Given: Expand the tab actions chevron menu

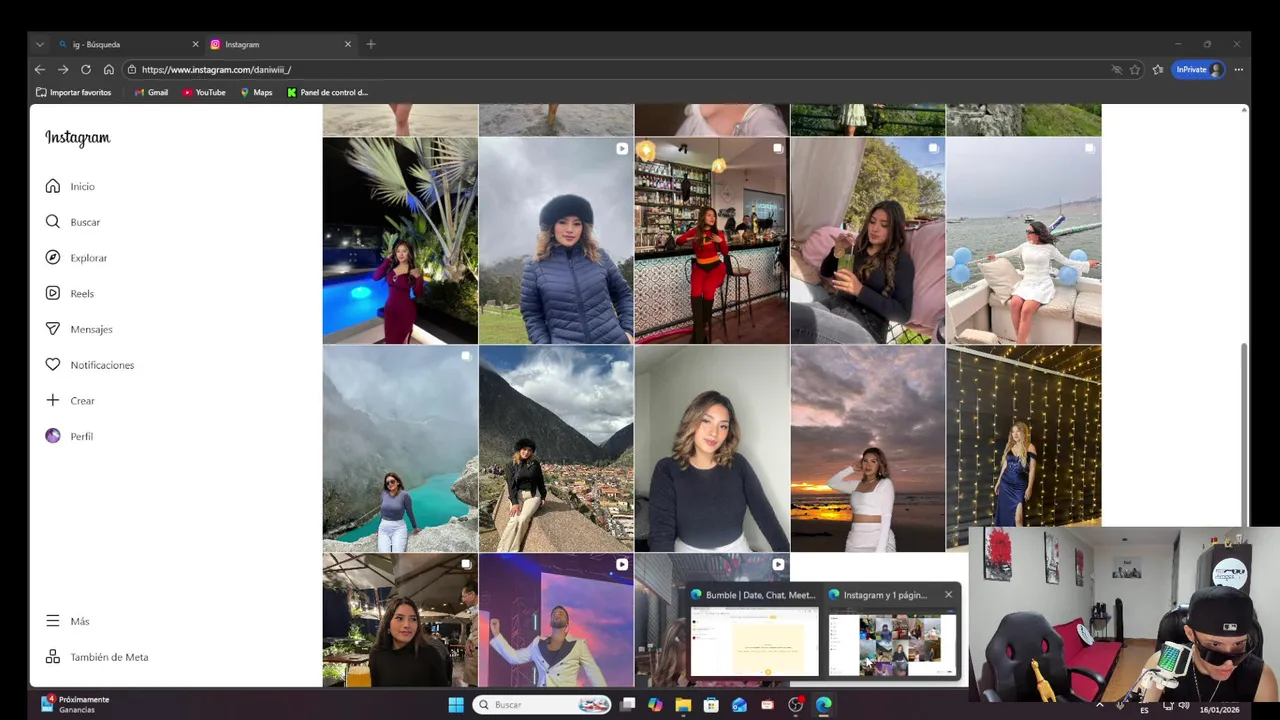Looking at the screenshot, I should coord(39,44).
